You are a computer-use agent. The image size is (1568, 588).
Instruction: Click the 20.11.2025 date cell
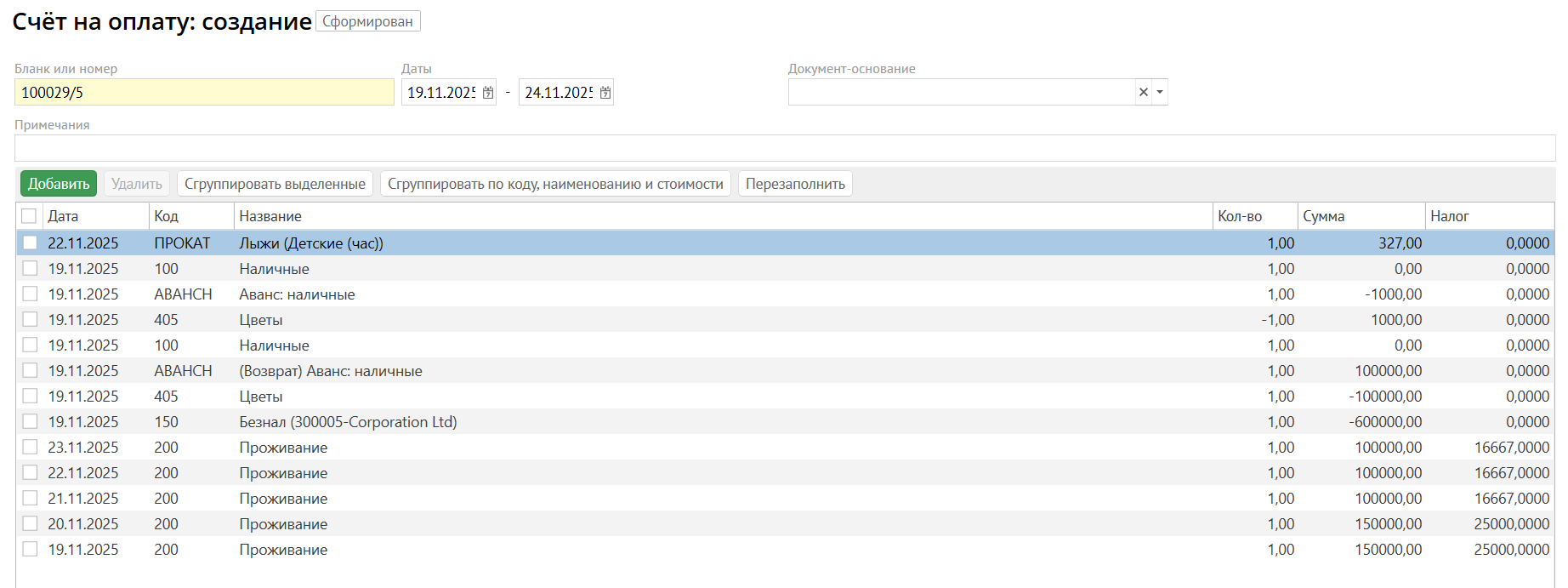(95, 523)
